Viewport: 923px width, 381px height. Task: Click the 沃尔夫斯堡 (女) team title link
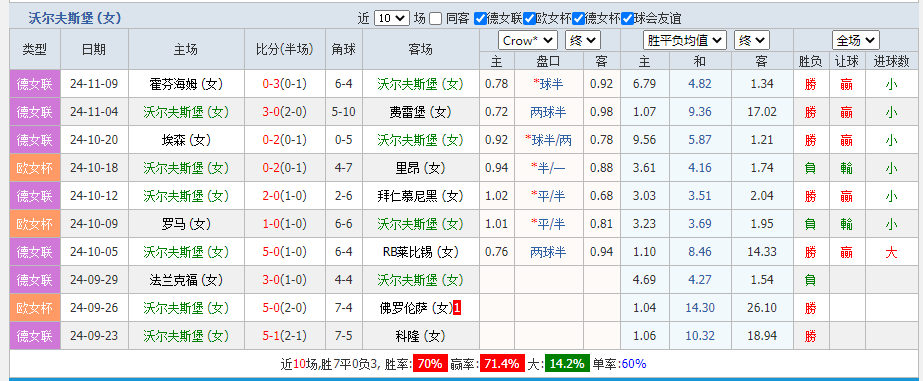point(75,18)
